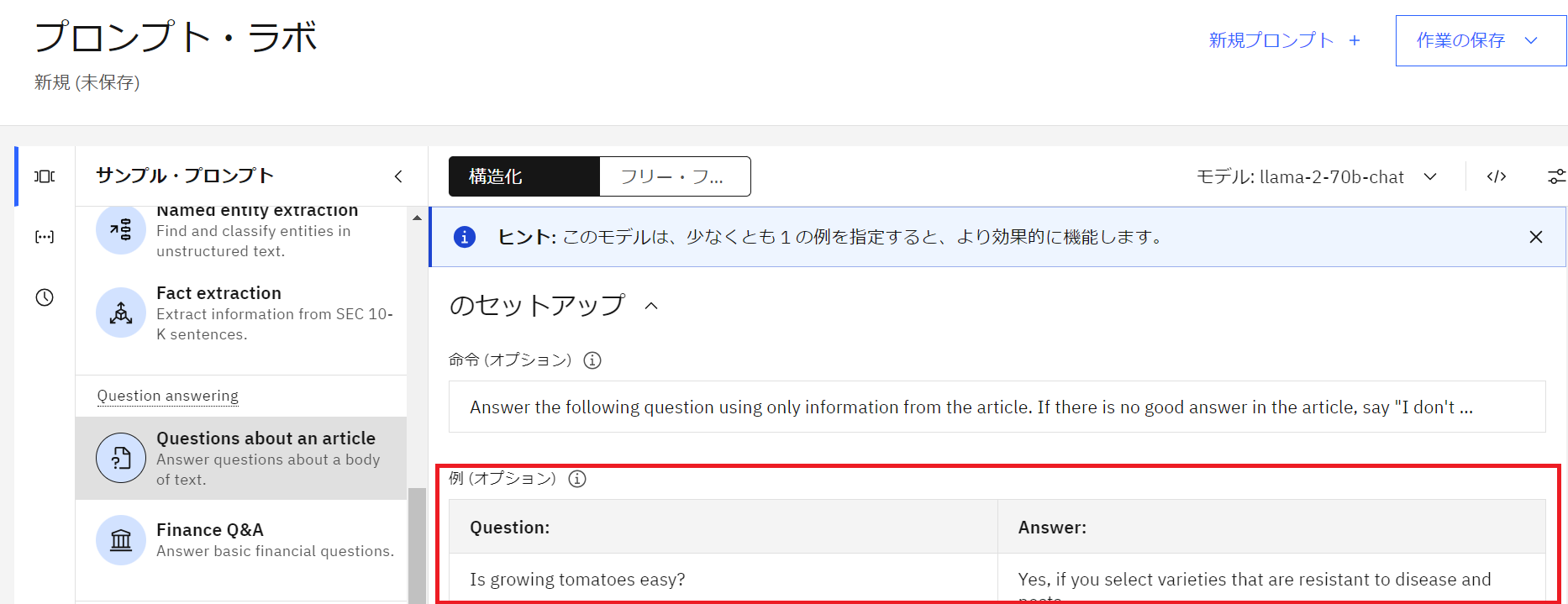
Task: Switch to 構造化 mode
Action: 524,176
